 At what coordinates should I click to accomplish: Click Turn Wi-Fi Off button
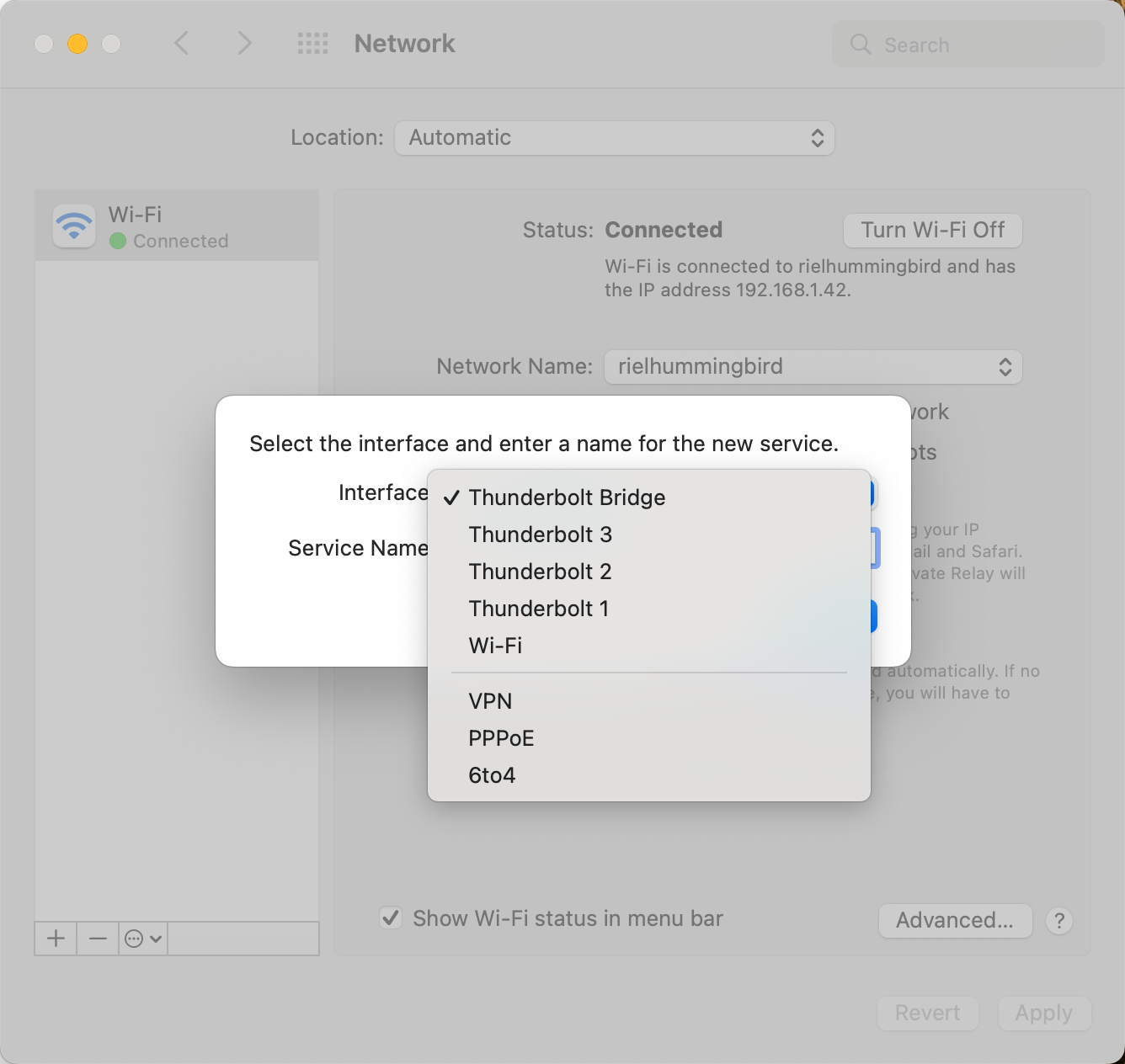coord(933,230)
